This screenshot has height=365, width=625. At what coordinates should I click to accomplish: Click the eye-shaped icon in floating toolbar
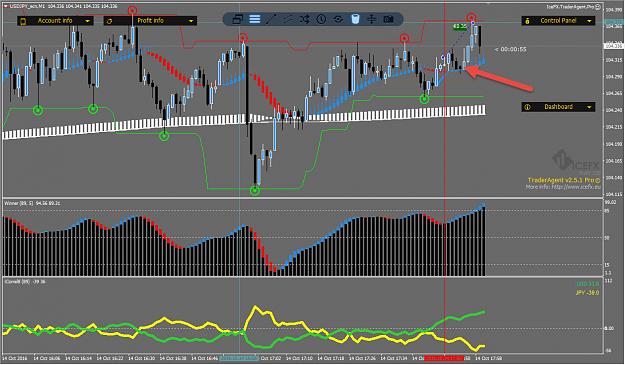coord(338,19)
